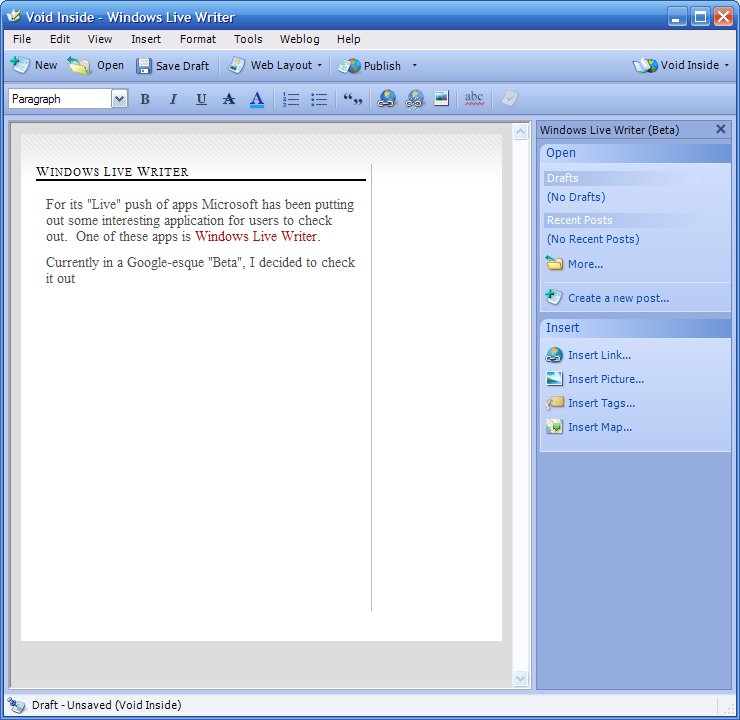This screenshot has height=720, width=740.
Task: Click the Void Inside weblog icon
Action: 645,65
